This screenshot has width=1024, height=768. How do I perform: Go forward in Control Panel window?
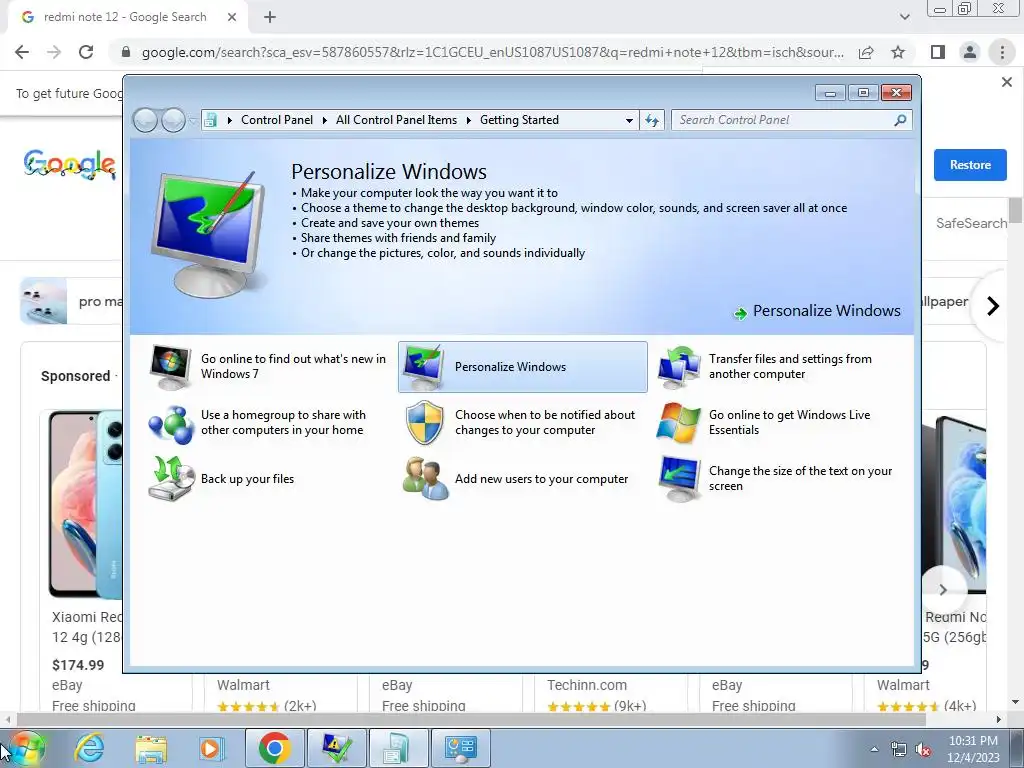(172, 120)
